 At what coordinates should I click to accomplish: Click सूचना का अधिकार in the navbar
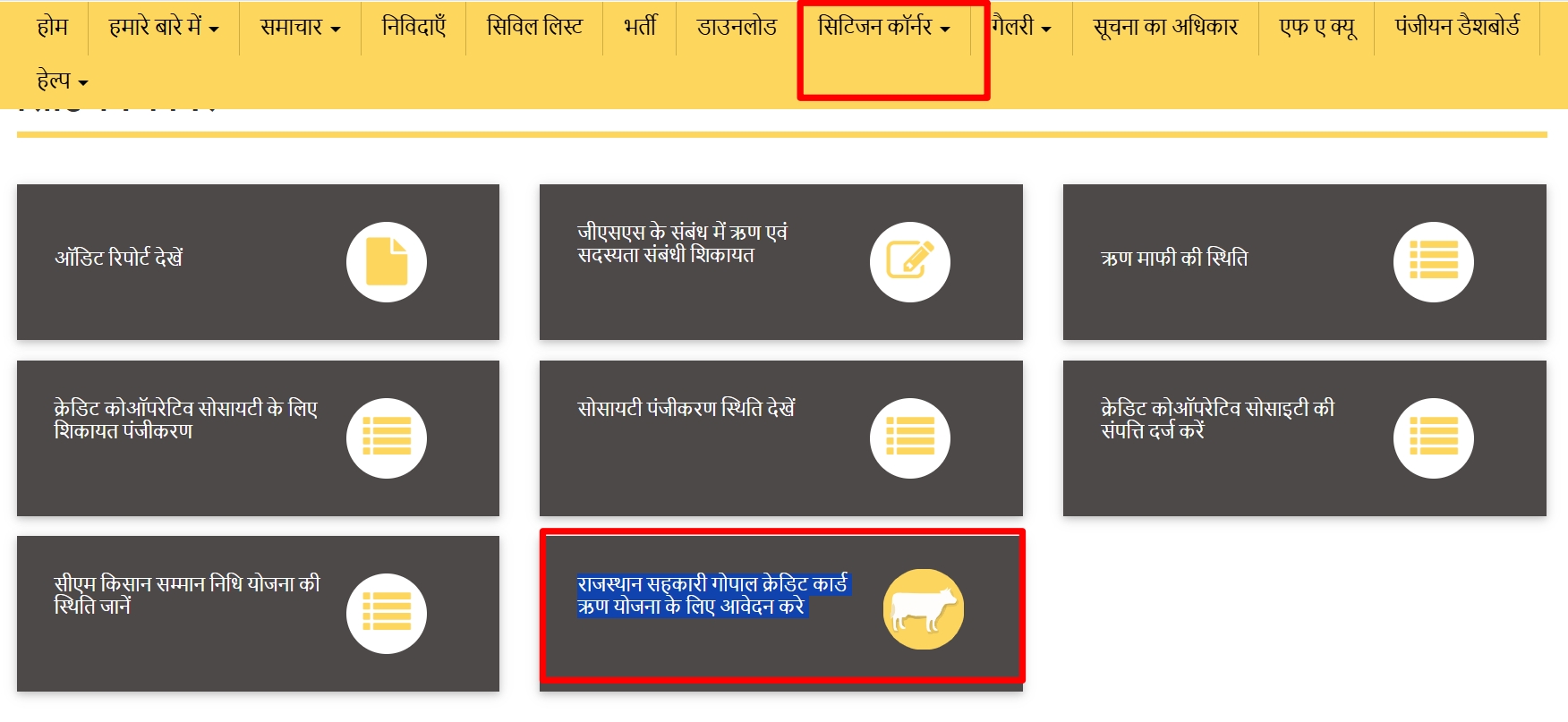[x=1165, y=28]
